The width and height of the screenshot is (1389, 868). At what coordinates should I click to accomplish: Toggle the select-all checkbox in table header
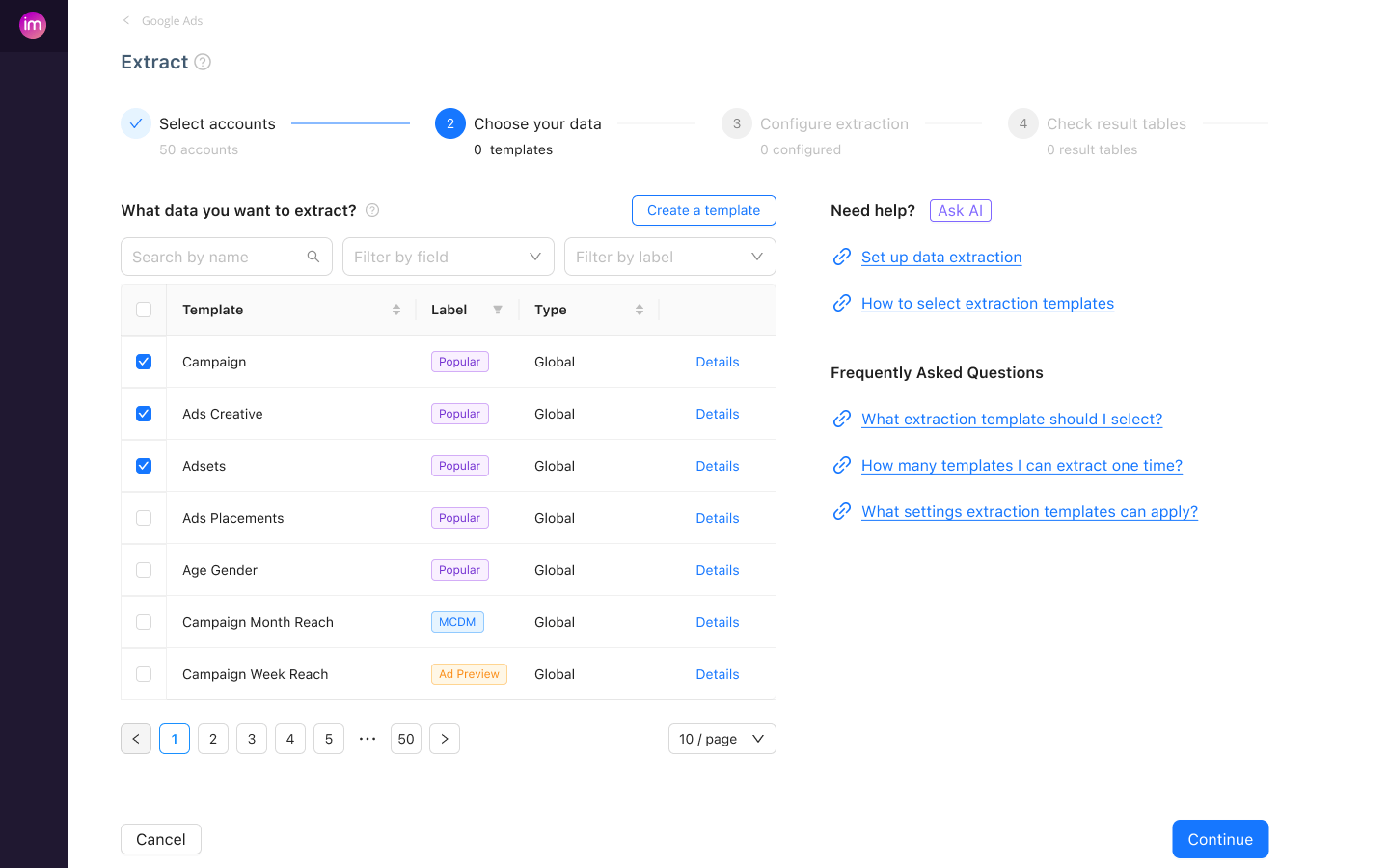point(143,309)
